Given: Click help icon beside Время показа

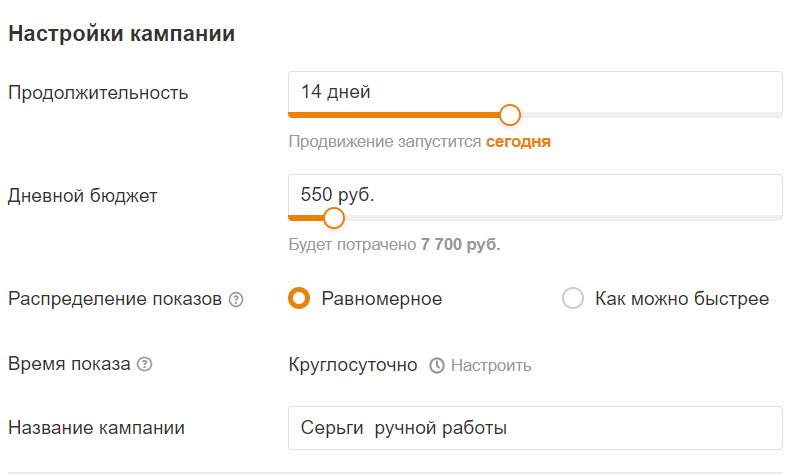Looking at the screenshot, I should [x=145, y=364].
